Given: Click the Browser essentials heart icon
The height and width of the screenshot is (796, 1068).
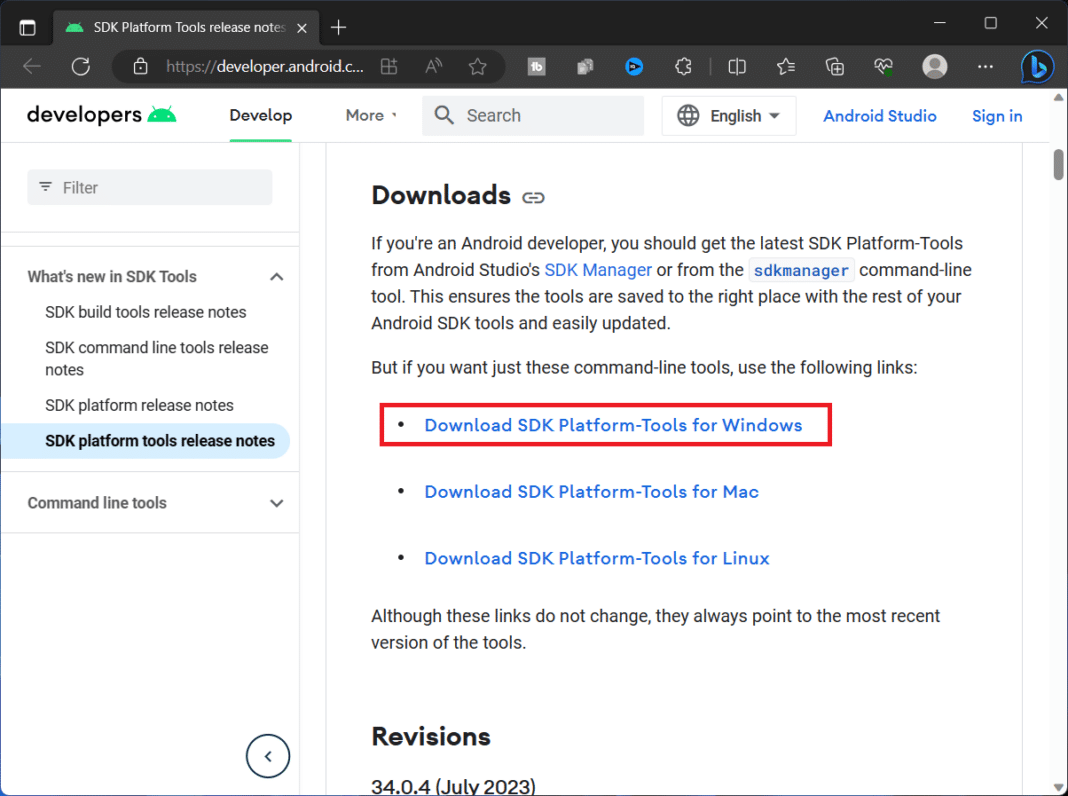Looking at the screenshot, I should click(883, 66).
